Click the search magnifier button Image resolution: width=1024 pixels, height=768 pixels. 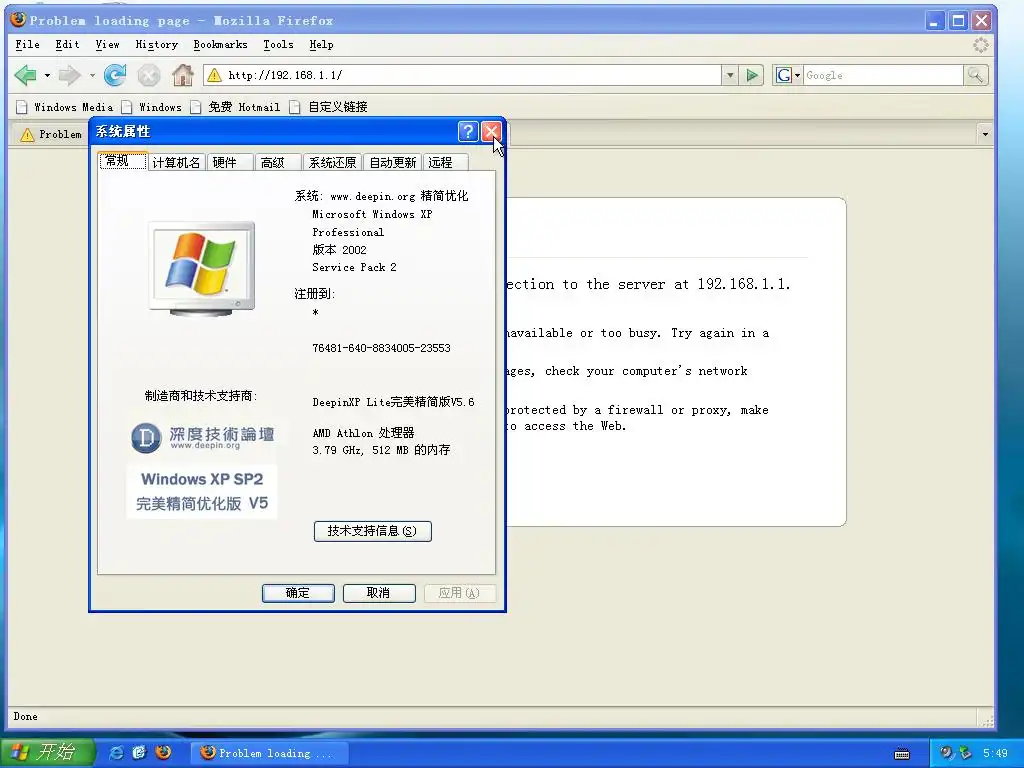[976, 75]
